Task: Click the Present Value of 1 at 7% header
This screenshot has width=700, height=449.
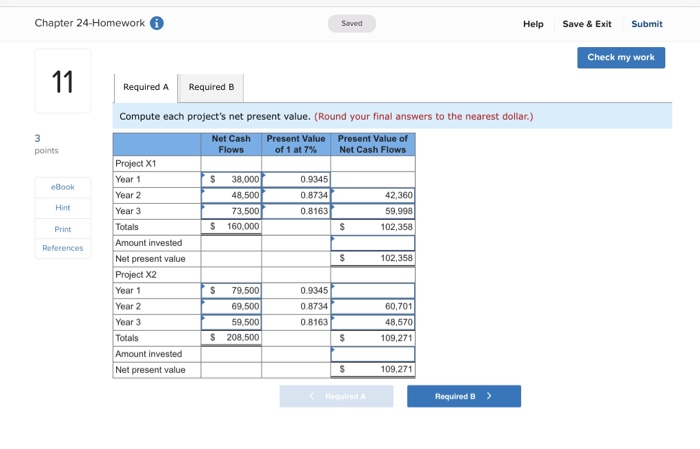Action: 296,144
